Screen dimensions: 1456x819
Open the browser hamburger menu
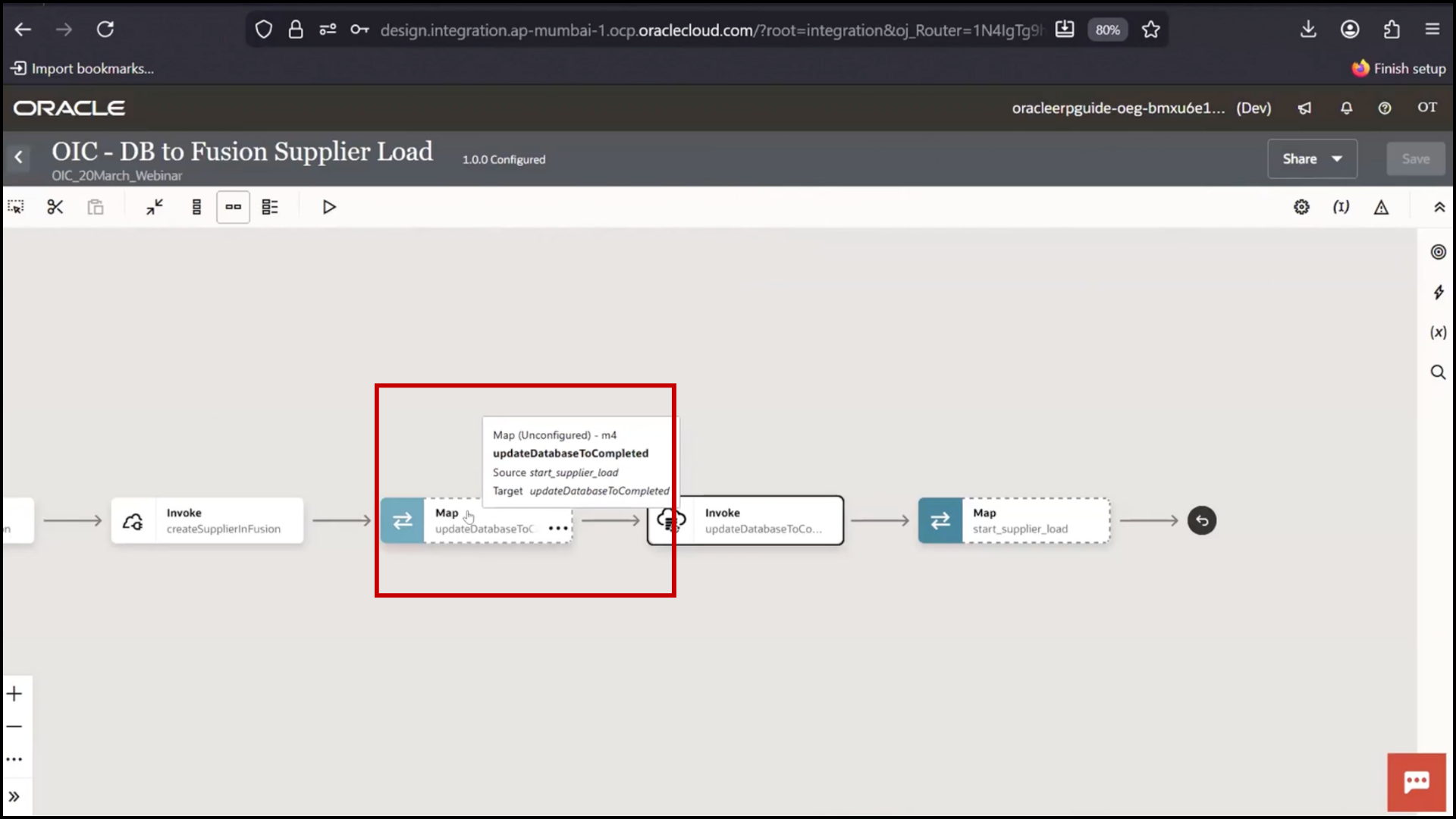coord(1432,30)
